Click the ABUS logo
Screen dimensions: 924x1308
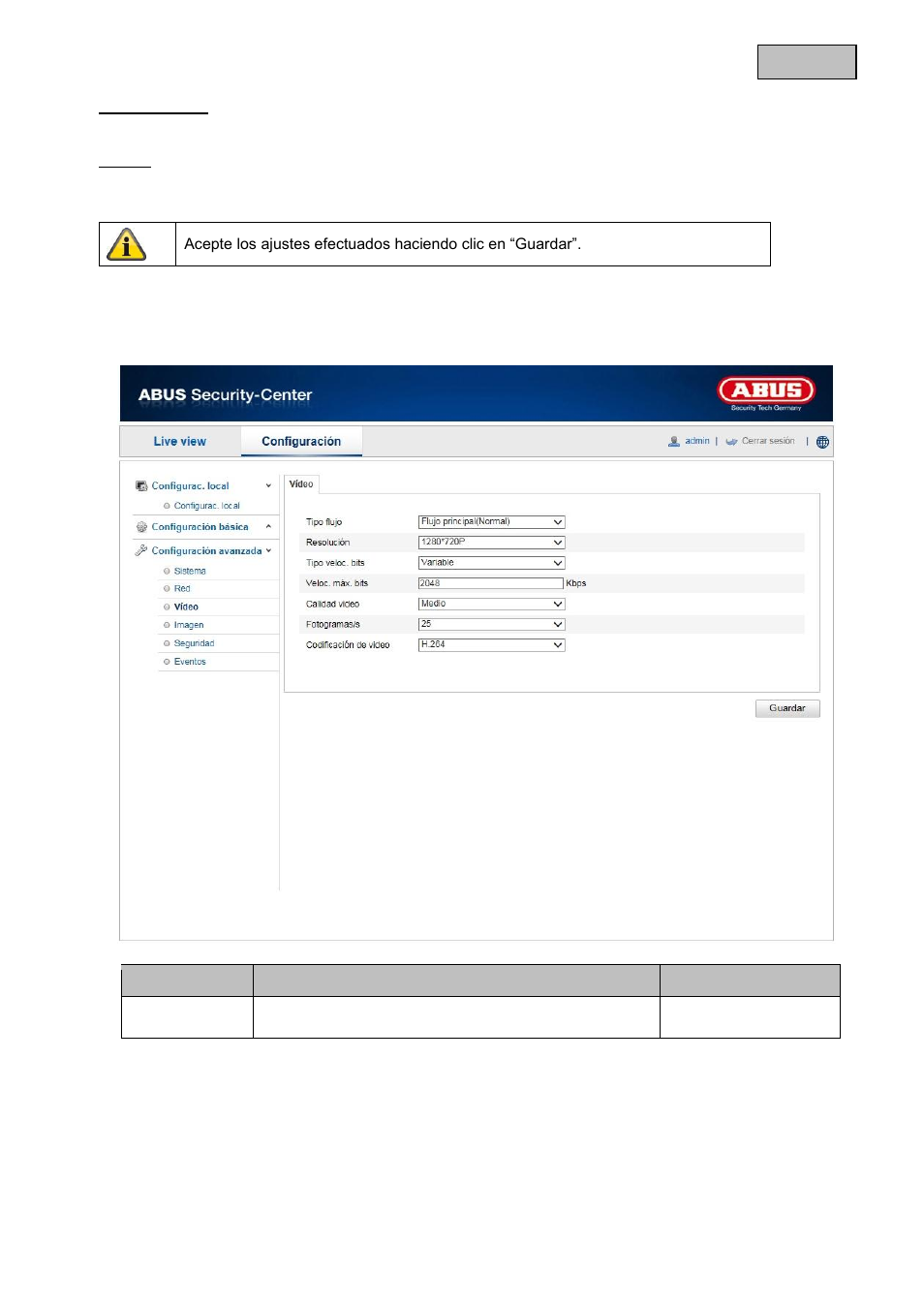click(766, 392)
